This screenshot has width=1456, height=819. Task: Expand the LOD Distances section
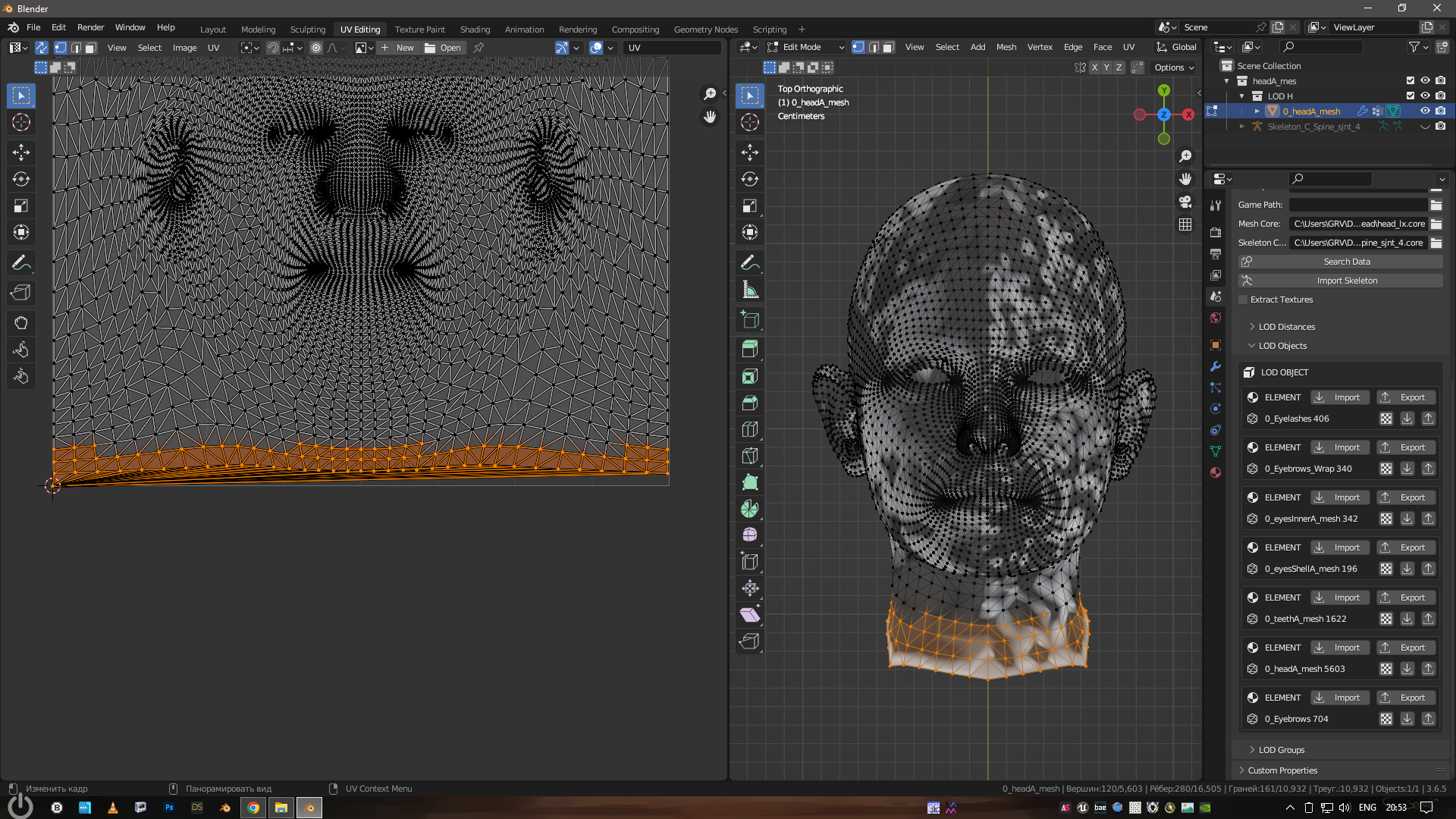point(1286,327)
